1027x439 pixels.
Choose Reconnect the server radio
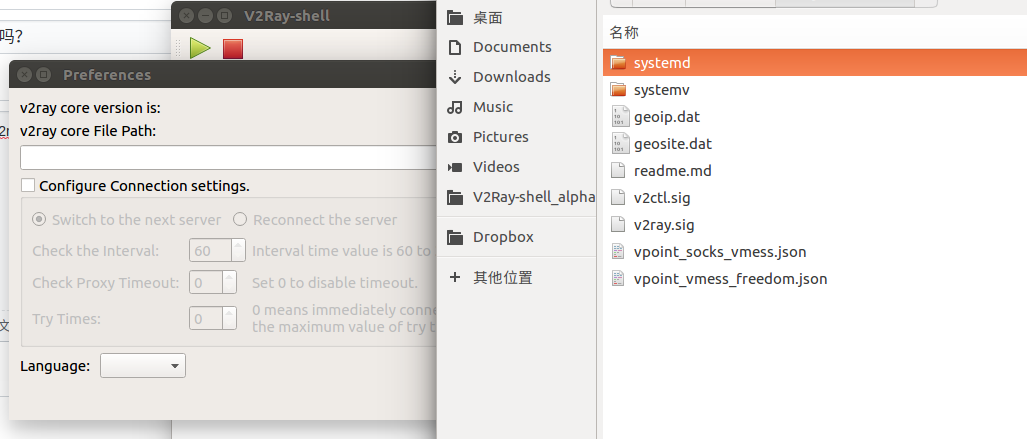240,220
